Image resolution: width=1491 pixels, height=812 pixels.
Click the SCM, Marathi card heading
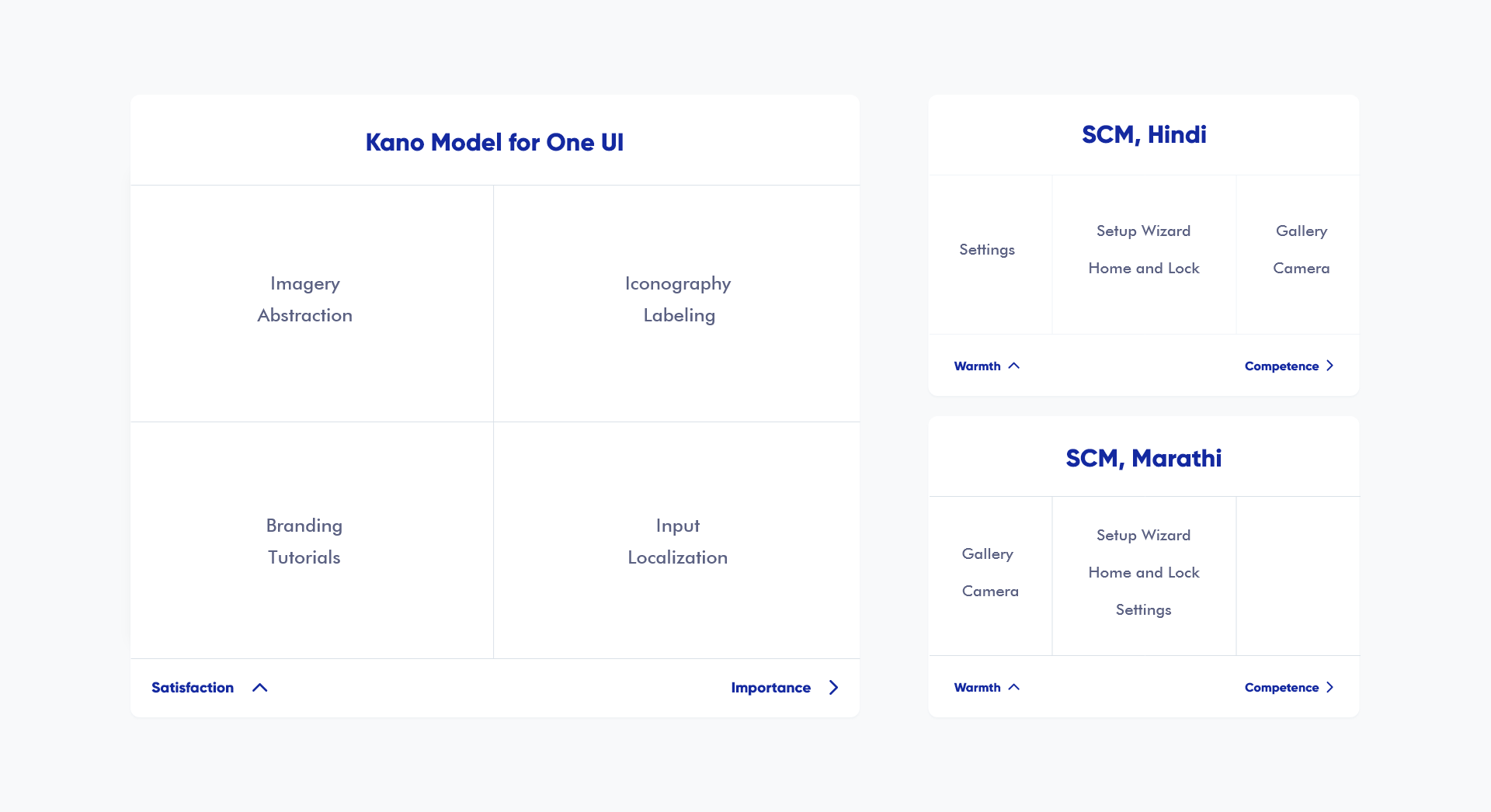(x=1144, y=458)
